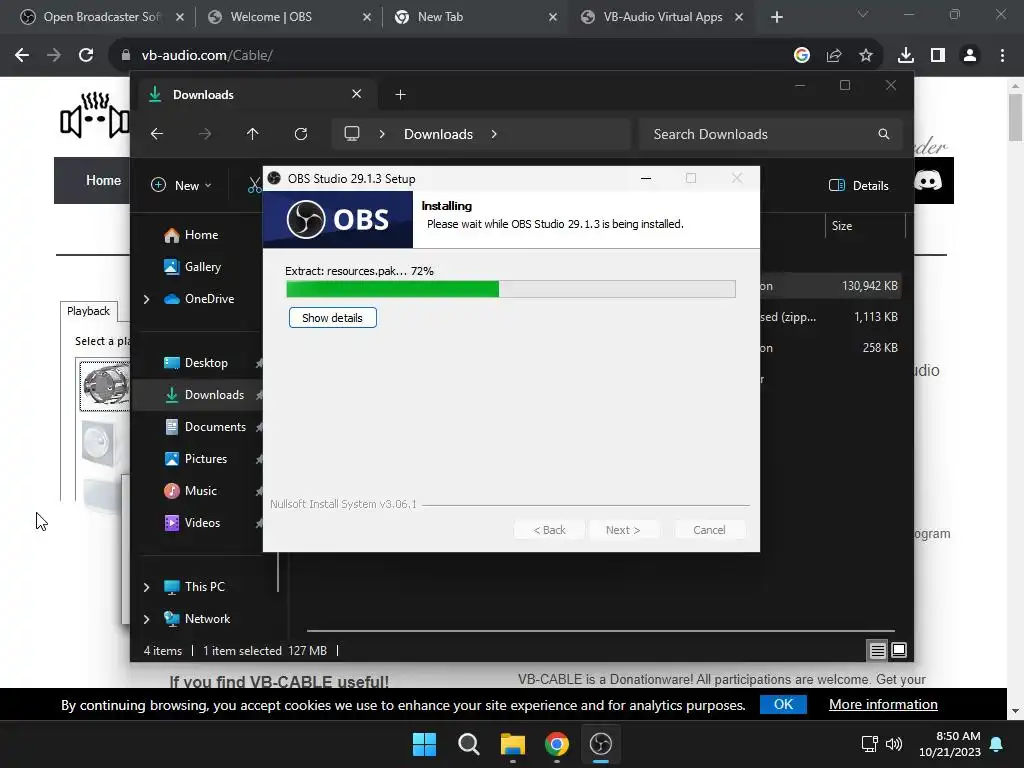The image size is (1024, 768).
Task: Open Chrome three-dot menu
Action: point(1002,56)
